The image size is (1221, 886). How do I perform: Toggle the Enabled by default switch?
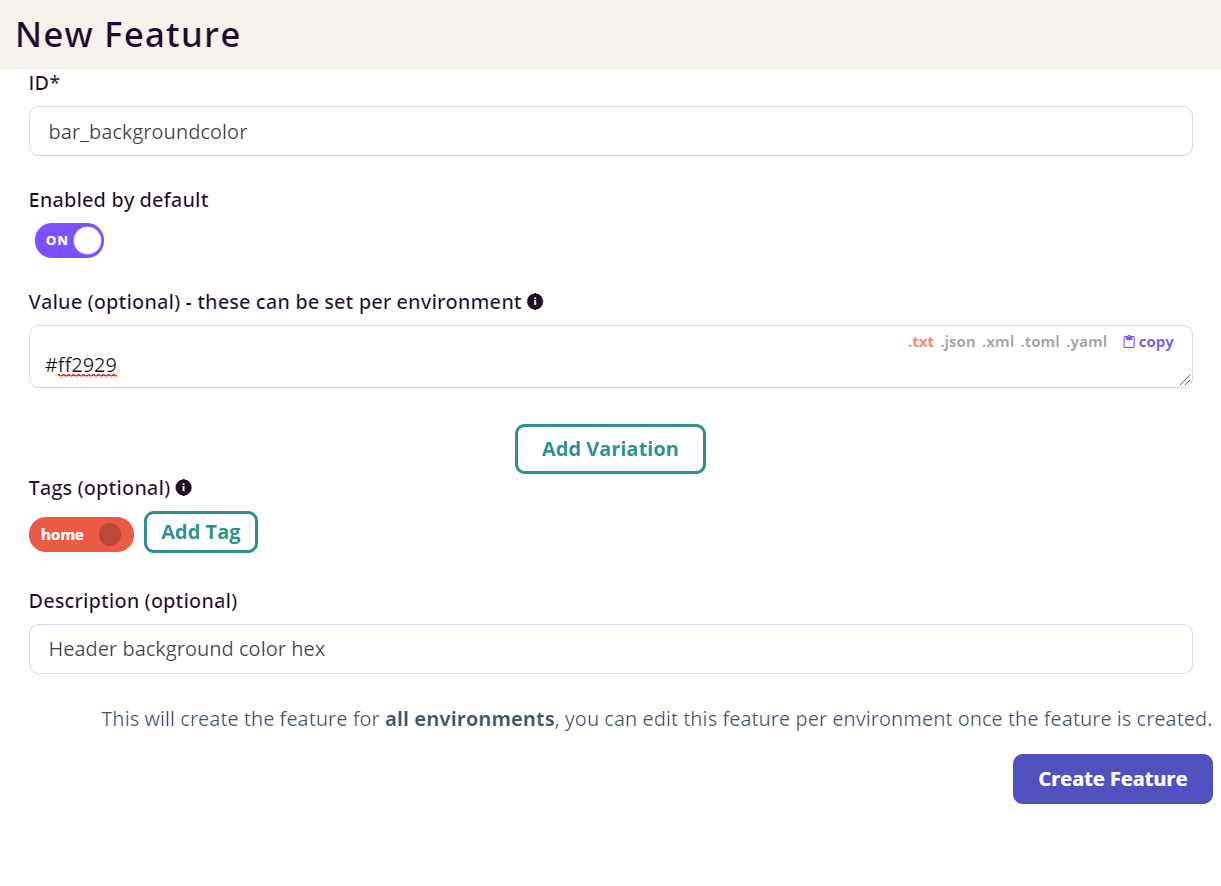(x=70, y=240)
